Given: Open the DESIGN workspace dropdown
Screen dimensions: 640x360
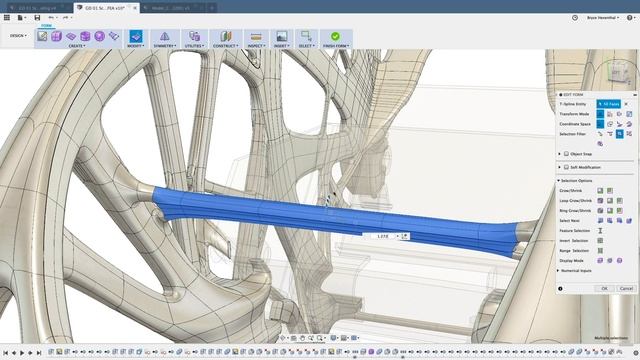Looking at the screenshot, I should 18,36.
